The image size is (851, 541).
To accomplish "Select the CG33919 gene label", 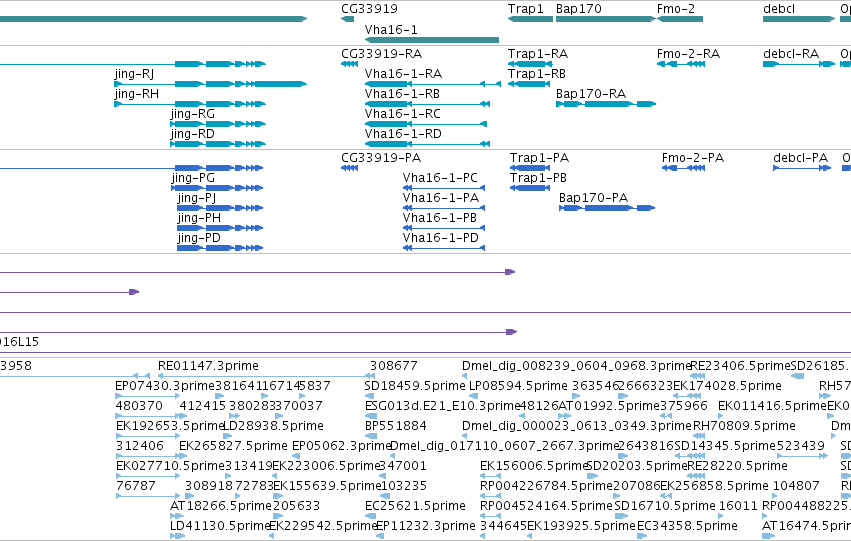I will (x=369, y=9).
